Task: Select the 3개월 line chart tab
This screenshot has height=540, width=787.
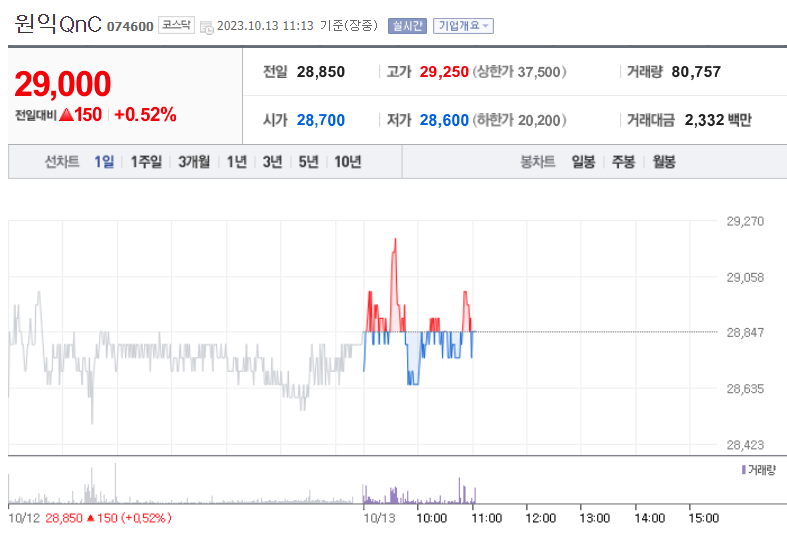Action: (x=194, y=162)
